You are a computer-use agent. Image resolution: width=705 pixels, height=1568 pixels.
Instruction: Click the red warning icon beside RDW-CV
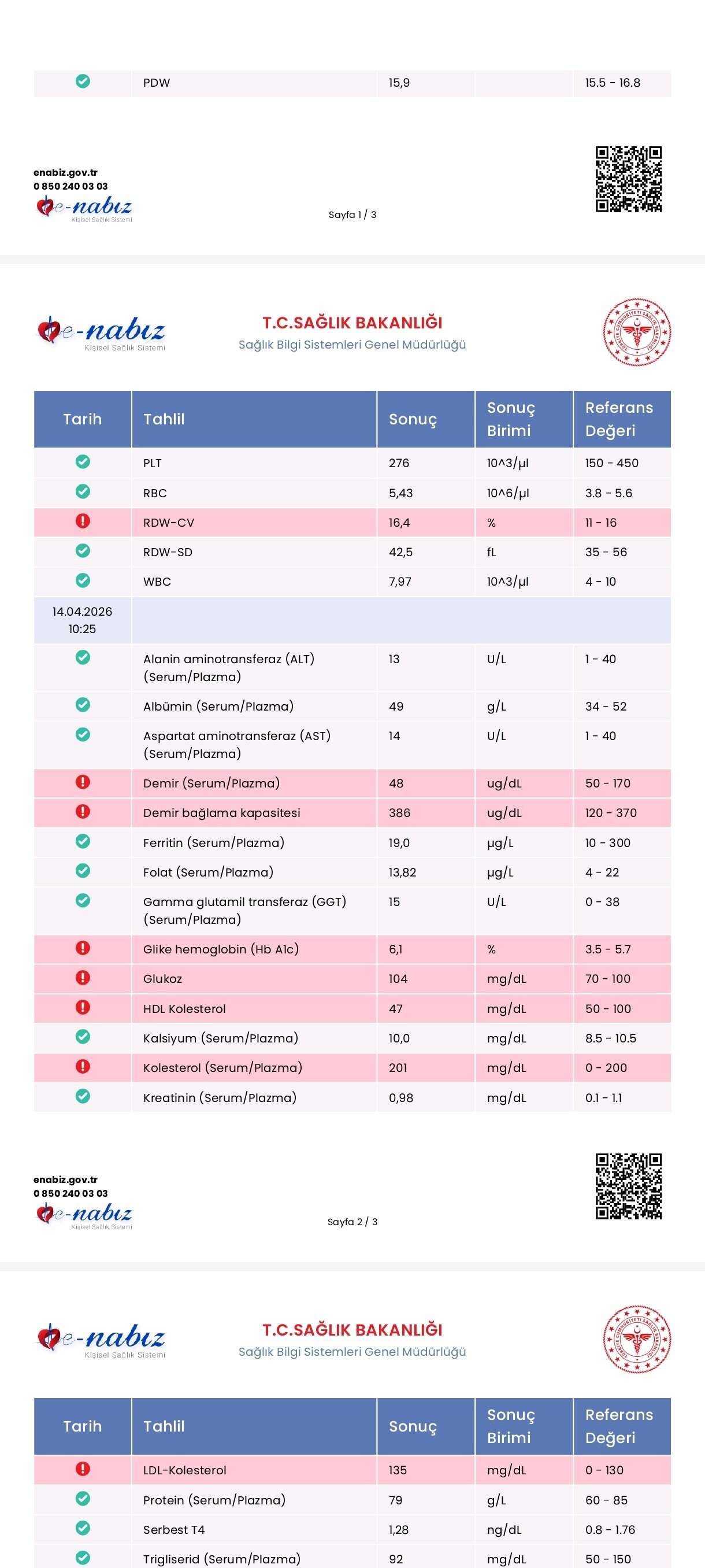tap(83, 521)
